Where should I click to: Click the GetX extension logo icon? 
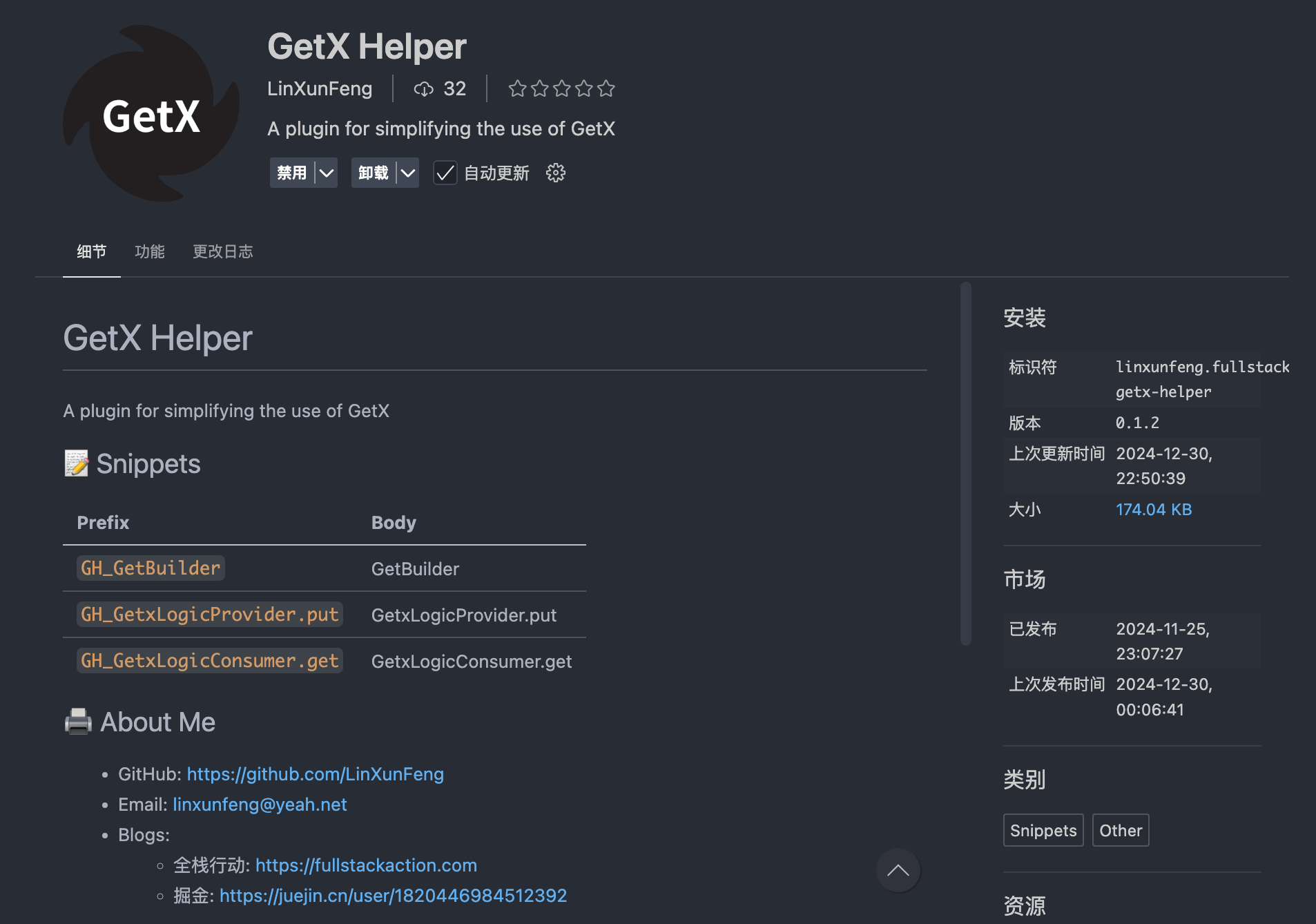[151, 113]
